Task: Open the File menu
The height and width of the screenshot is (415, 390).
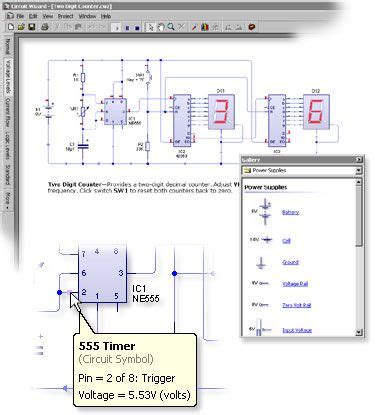Action: pos(20,16)
